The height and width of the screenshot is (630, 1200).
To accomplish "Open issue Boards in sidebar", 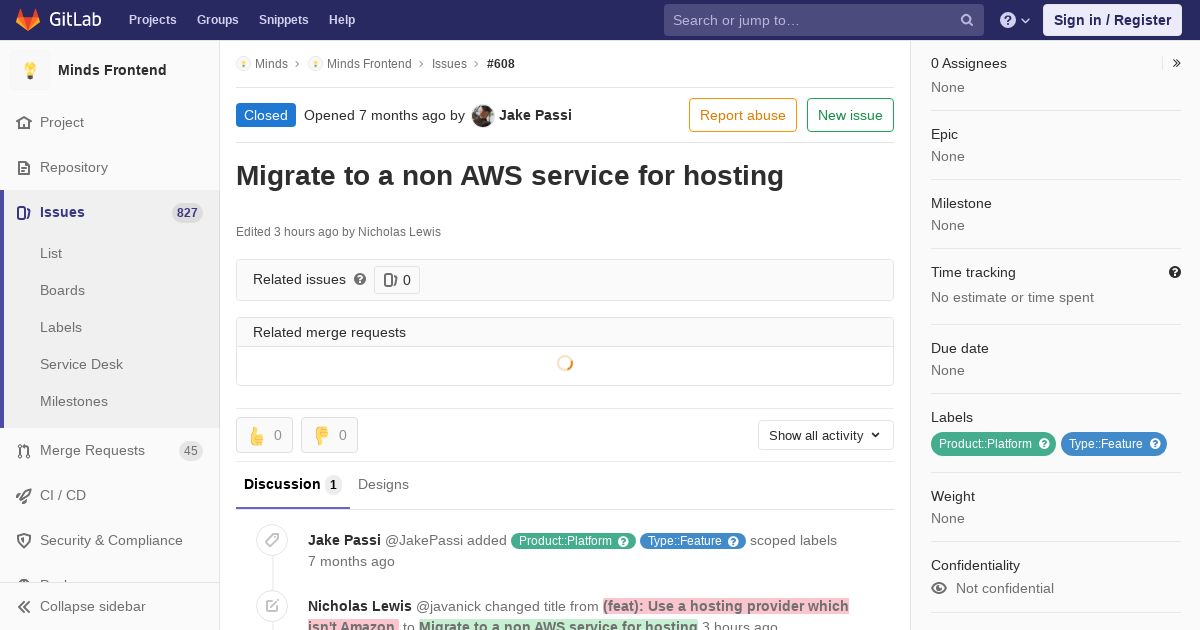I will 62,290.
